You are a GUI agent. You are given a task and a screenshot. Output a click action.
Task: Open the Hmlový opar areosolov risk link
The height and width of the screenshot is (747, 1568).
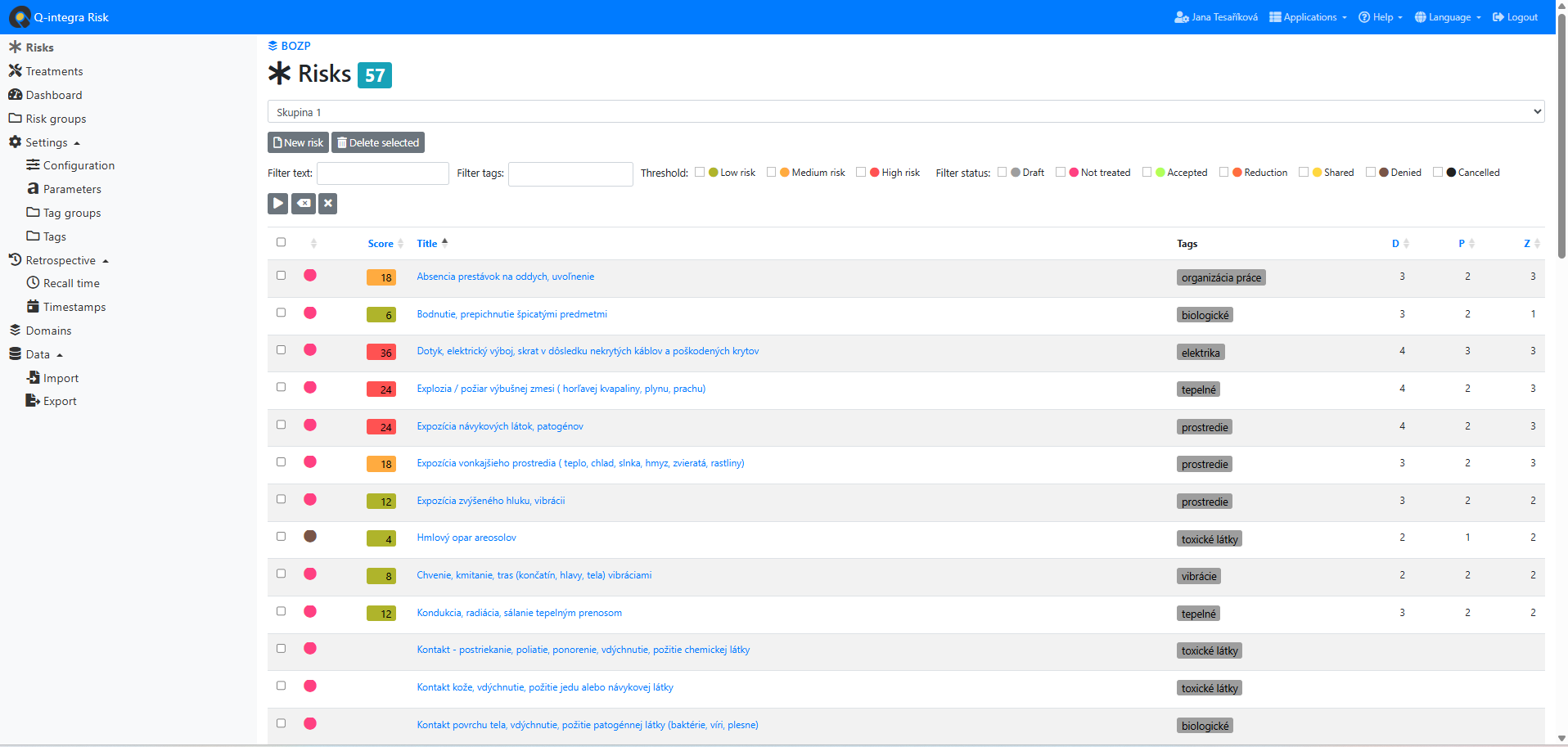tap(466, 538)
